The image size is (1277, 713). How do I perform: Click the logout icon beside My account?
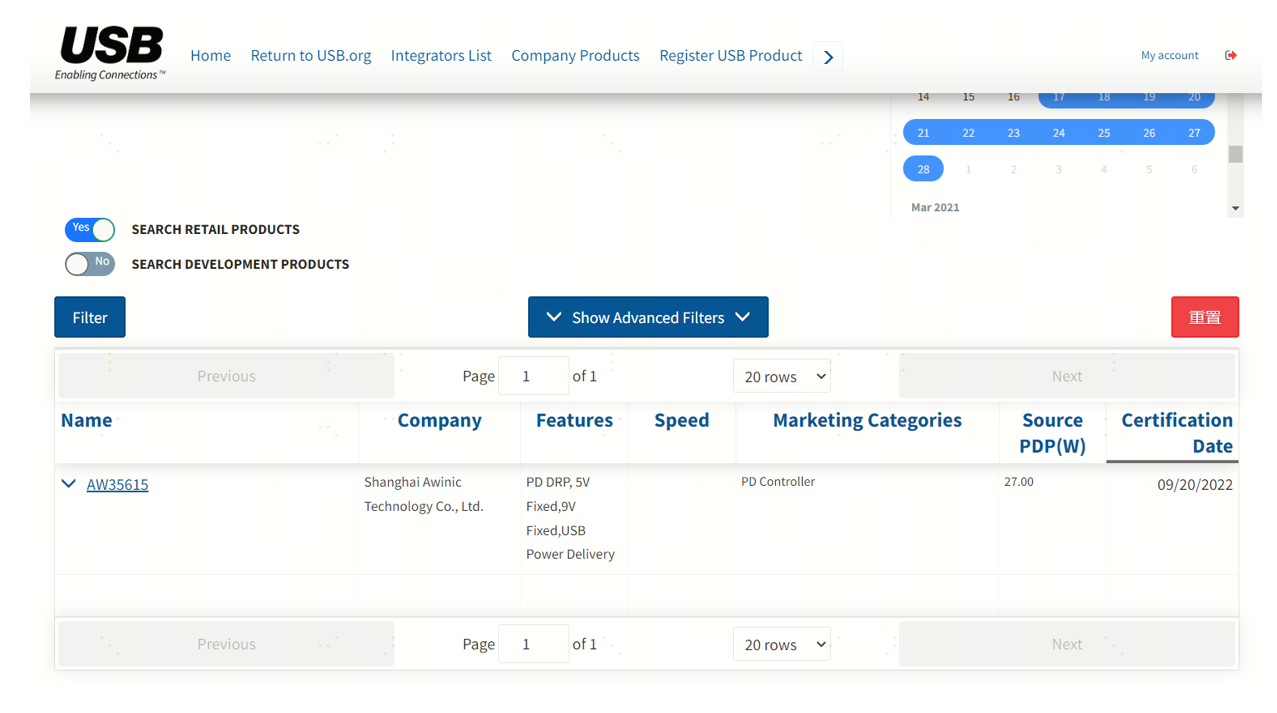pyautogui.click(x=1230, y=55)
